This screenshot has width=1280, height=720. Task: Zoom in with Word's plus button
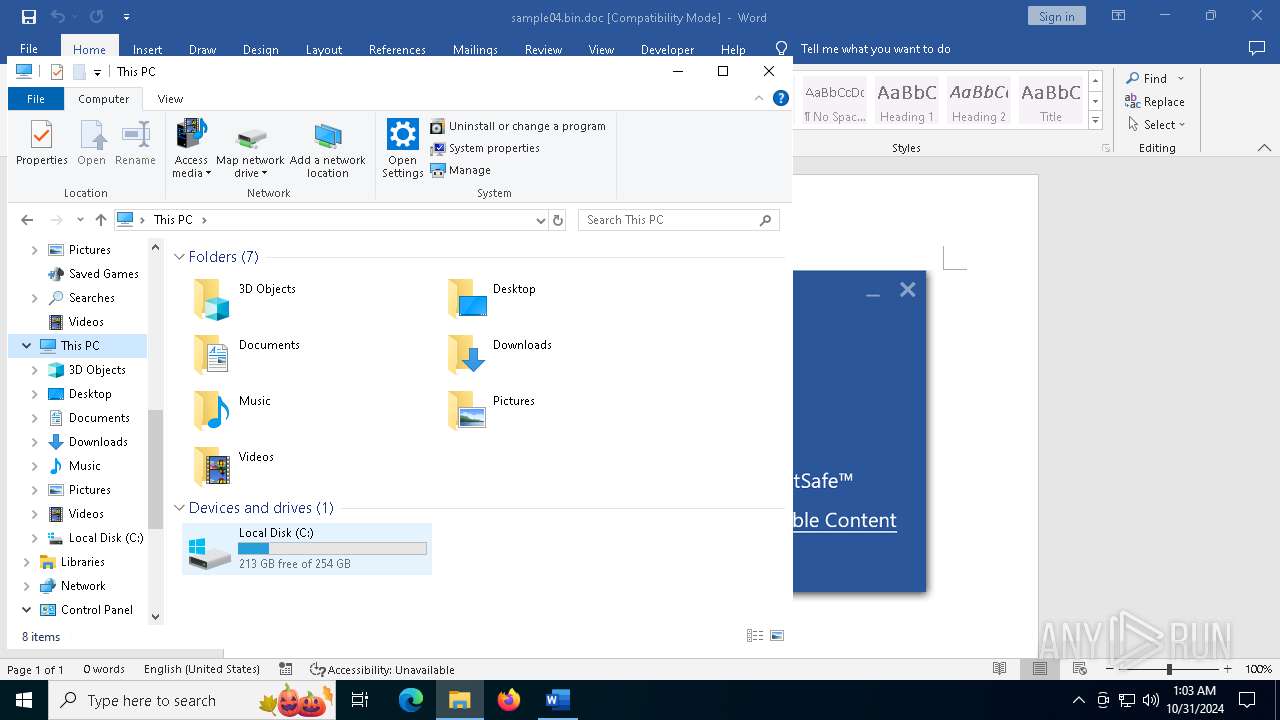[x=1227, y=669]
